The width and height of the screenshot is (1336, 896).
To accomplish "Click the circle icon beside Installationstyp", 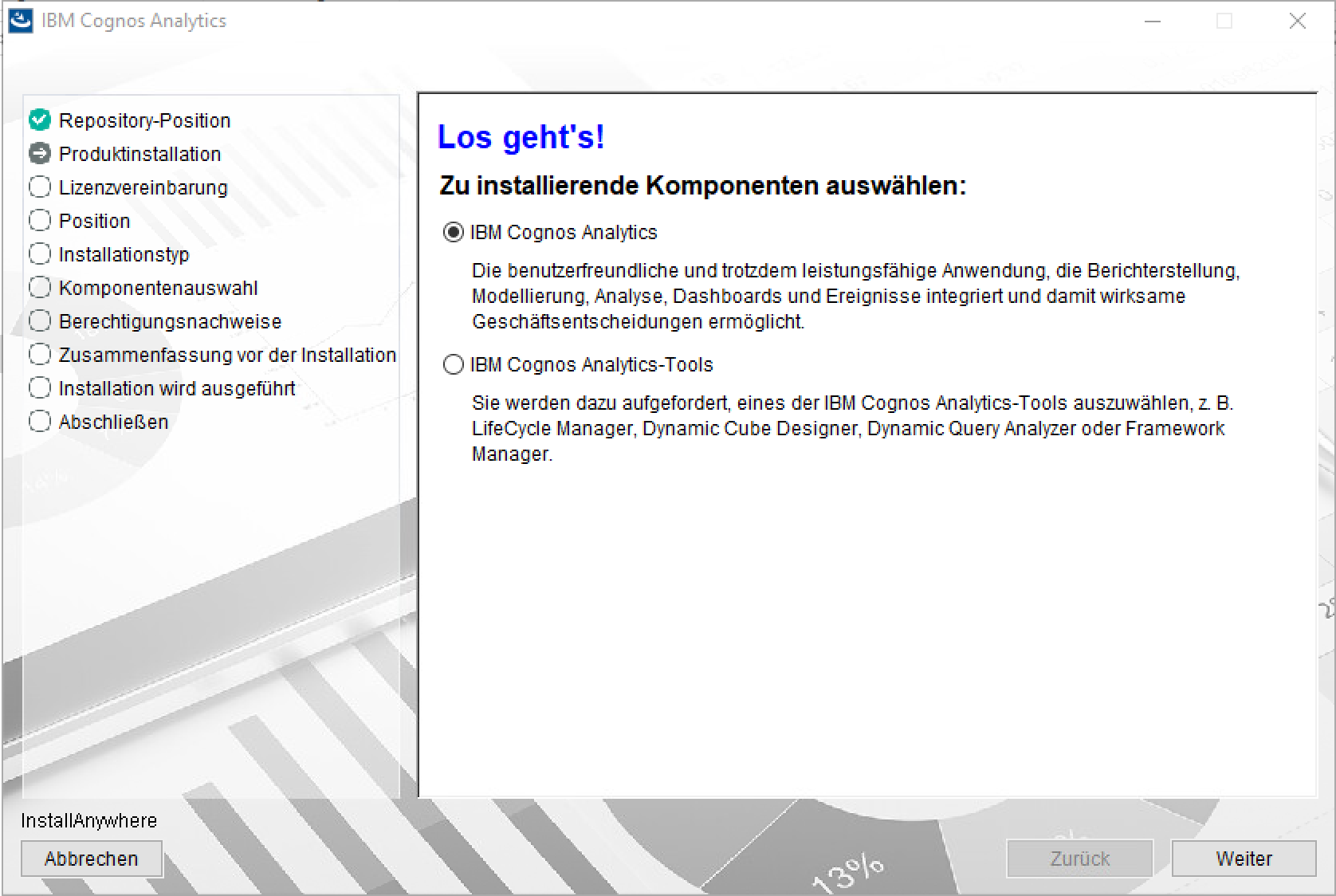I will [40, 254].
